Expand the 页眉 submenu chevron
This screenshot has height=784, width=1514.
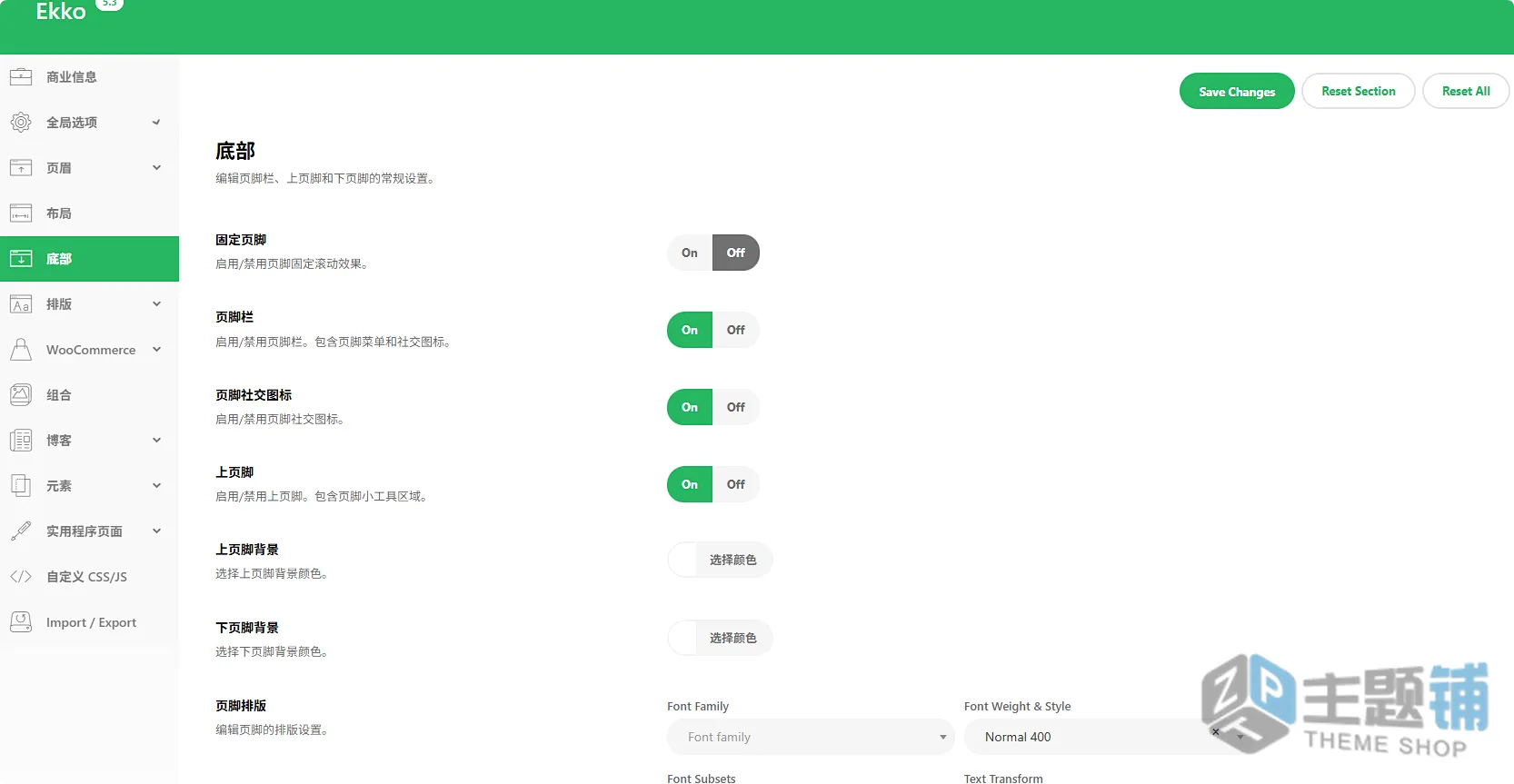156,168
